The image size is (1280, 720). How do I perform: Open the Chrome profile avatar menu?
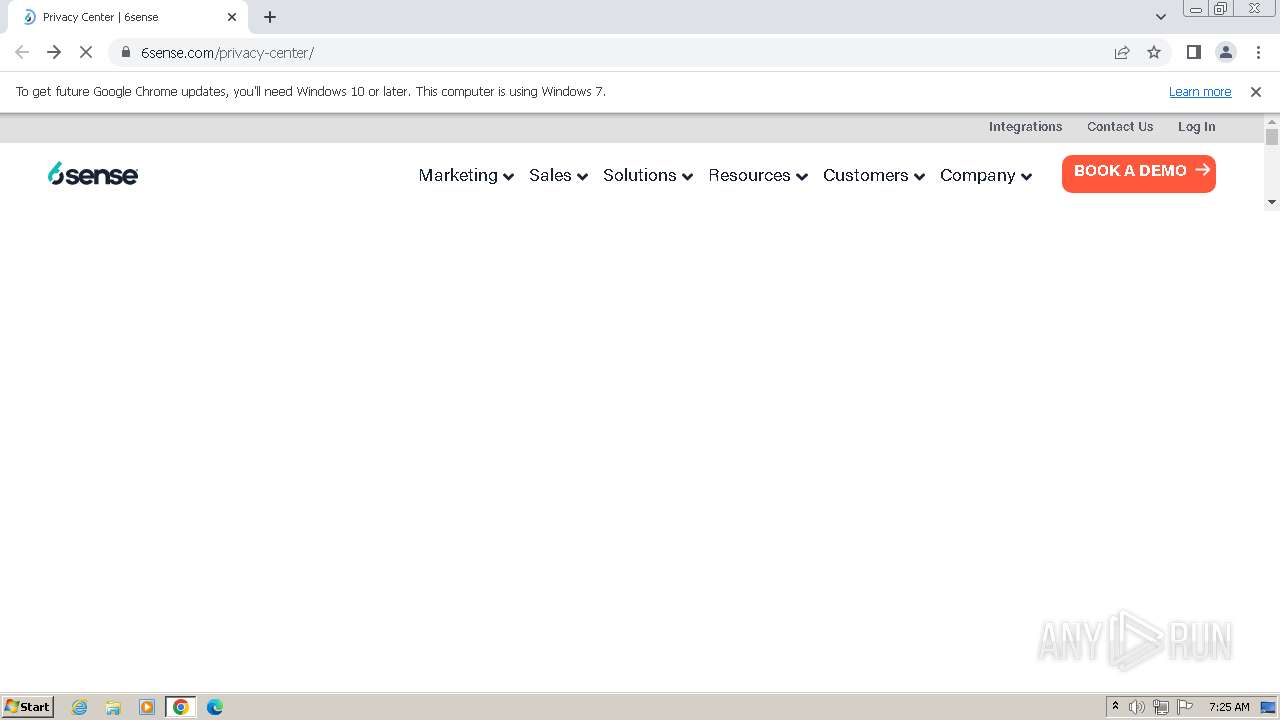point(1226,52)
